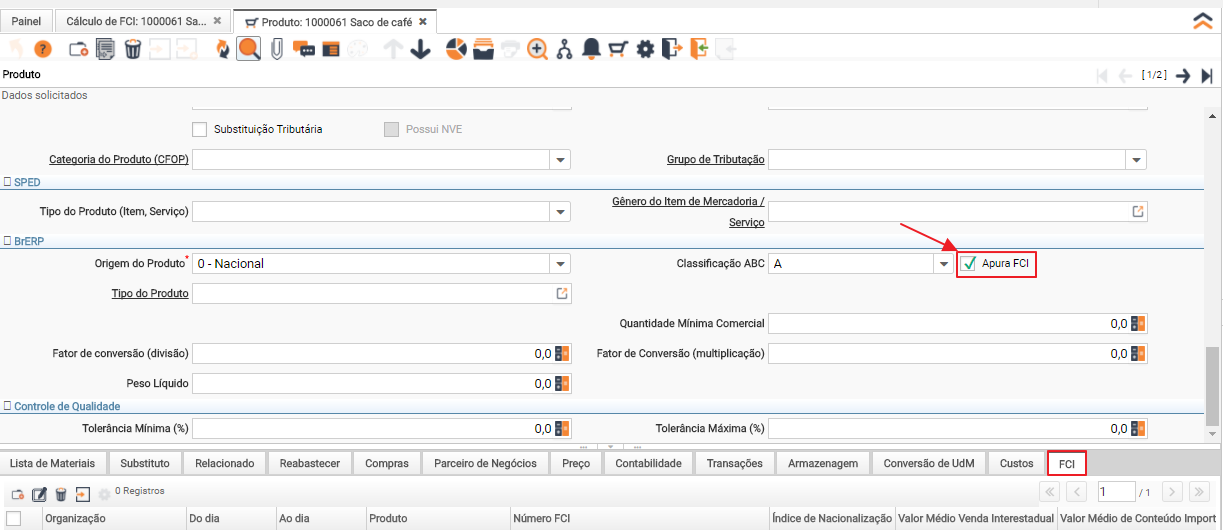1223x530 pixels.
Task: Enable the Substituição Tributária checkbox
Action: [199, 129]
